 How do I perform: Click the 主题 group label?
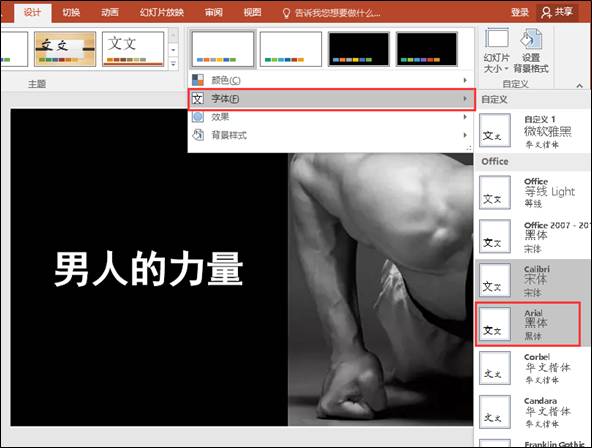(37, 84)
